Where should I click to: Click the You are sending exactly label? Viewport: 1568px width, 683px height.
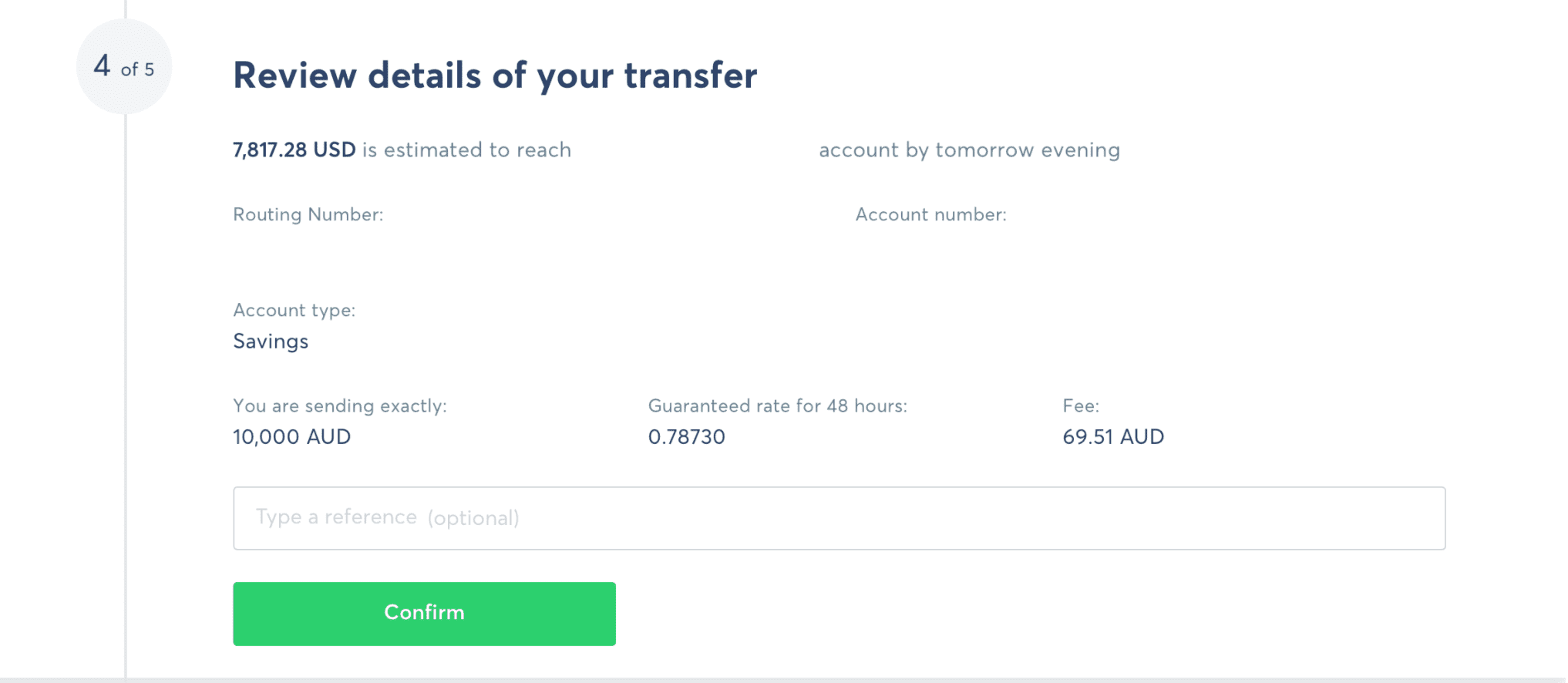pos(340,405)
